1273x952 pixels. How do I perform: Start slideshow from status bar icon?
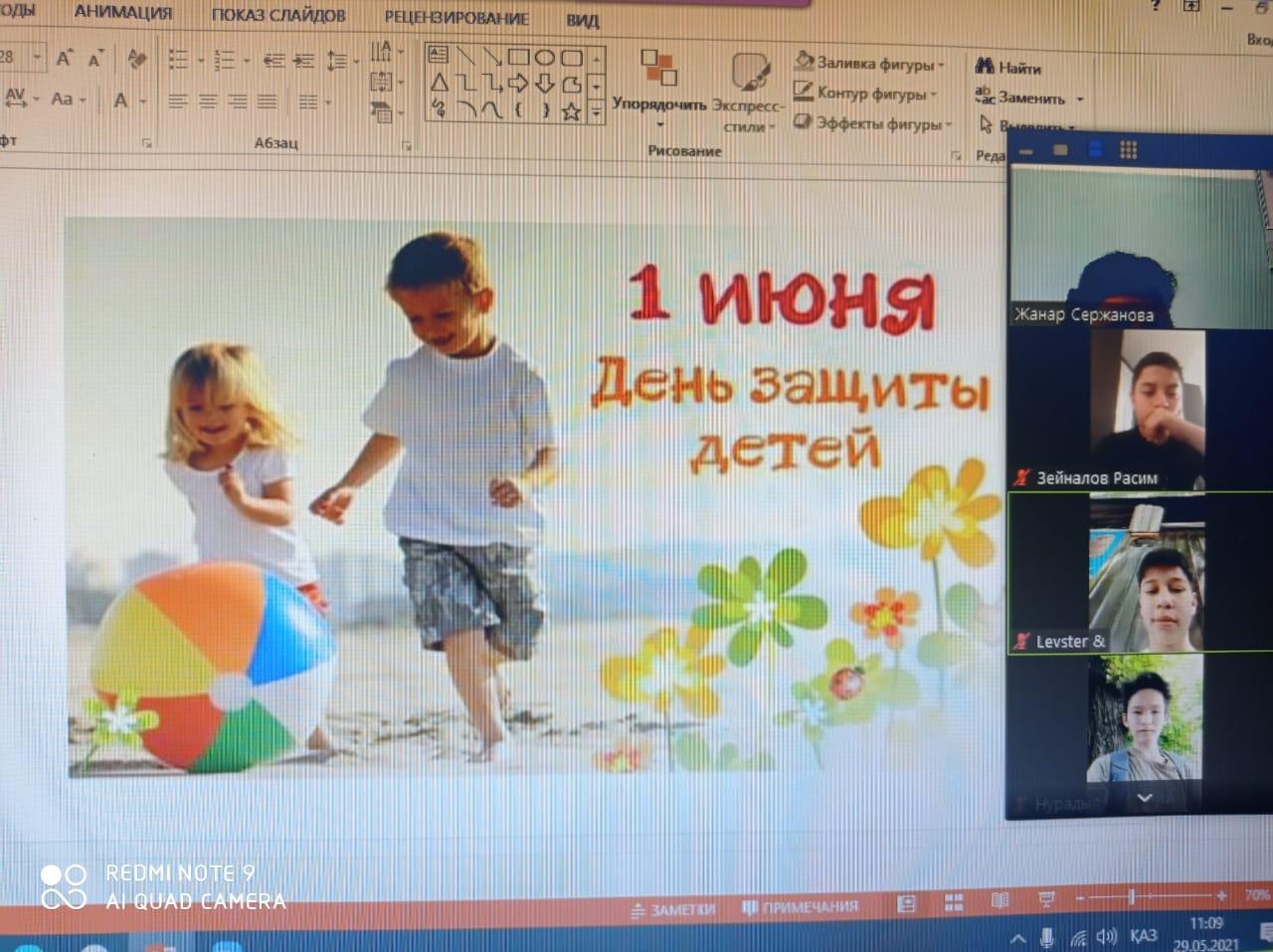point(1046,900)
